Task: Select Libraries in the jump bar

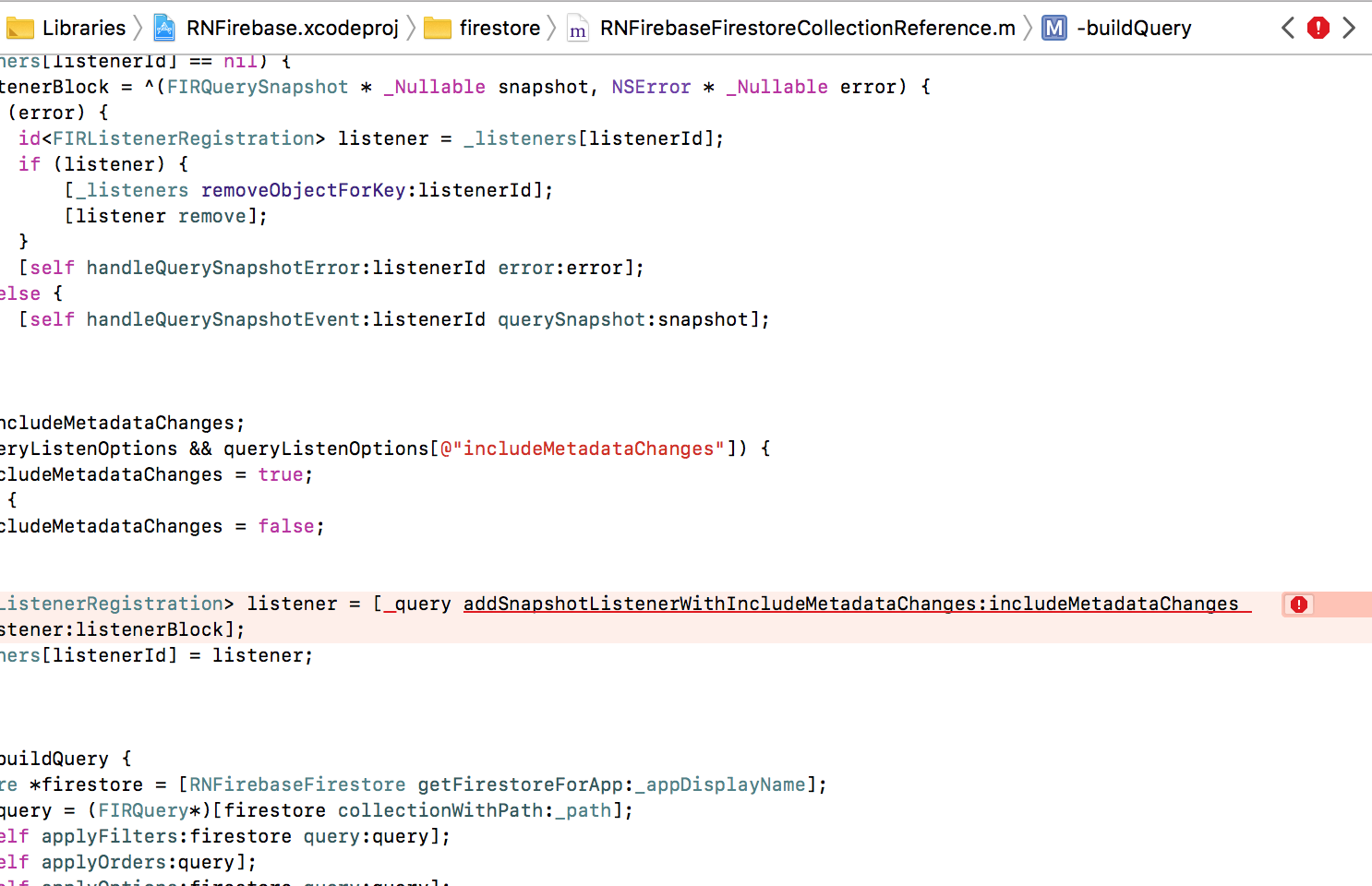Action: point(84,28)
